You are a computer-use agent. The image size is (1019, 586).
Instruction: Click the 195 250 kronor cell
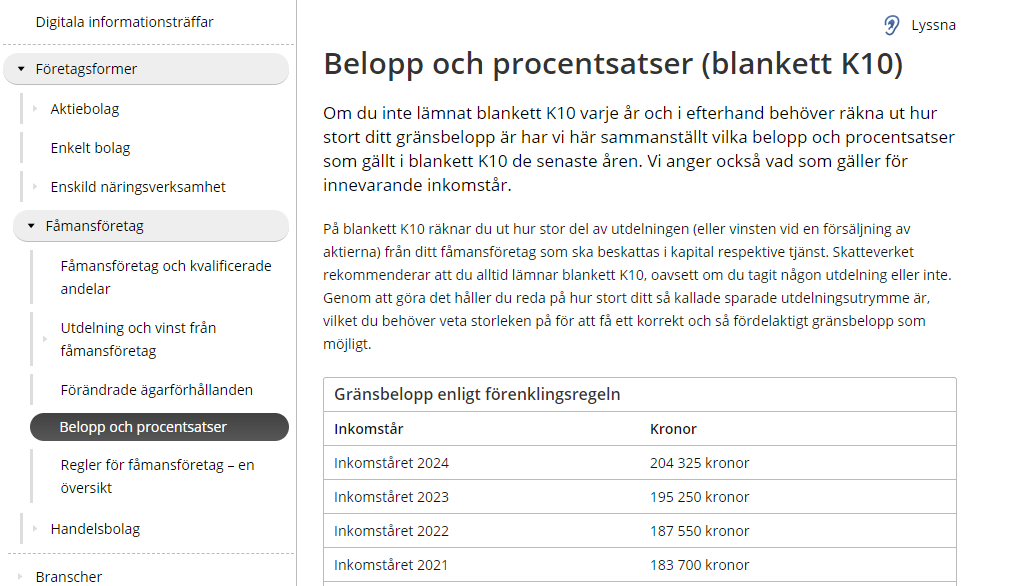pyautogui.click(x=699, y=497)
